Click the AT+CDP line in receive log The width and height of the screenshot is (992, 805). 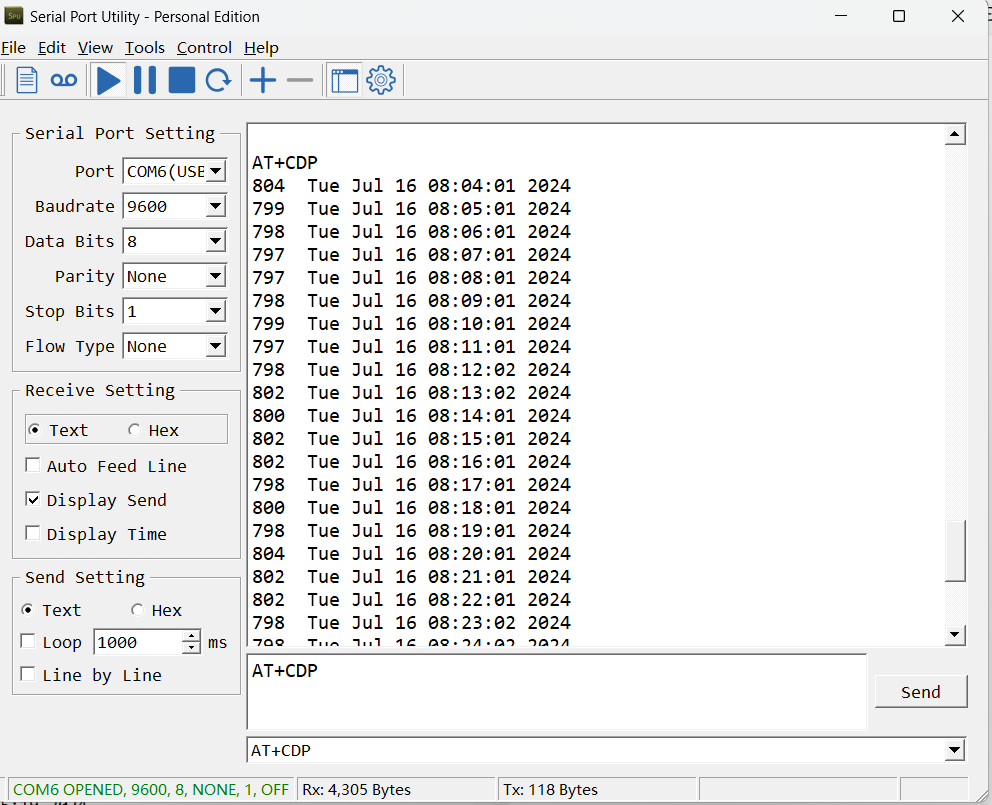pyautogui.click(x=285, y=163)
